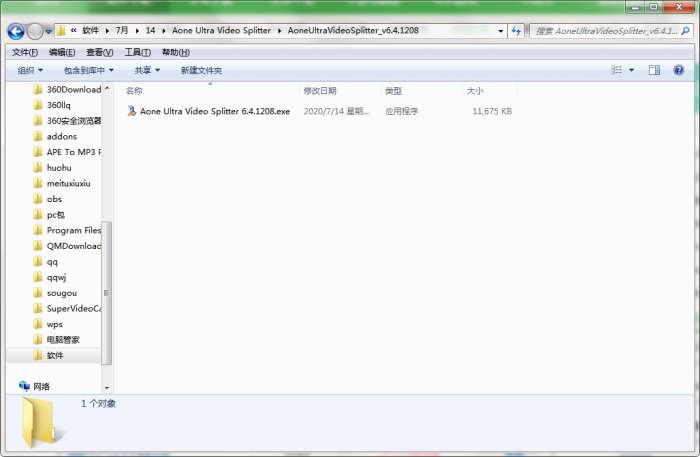Click the navigation pane scrollbar thumb
Screen dimensions: 700x457
[x=107, y=293]
